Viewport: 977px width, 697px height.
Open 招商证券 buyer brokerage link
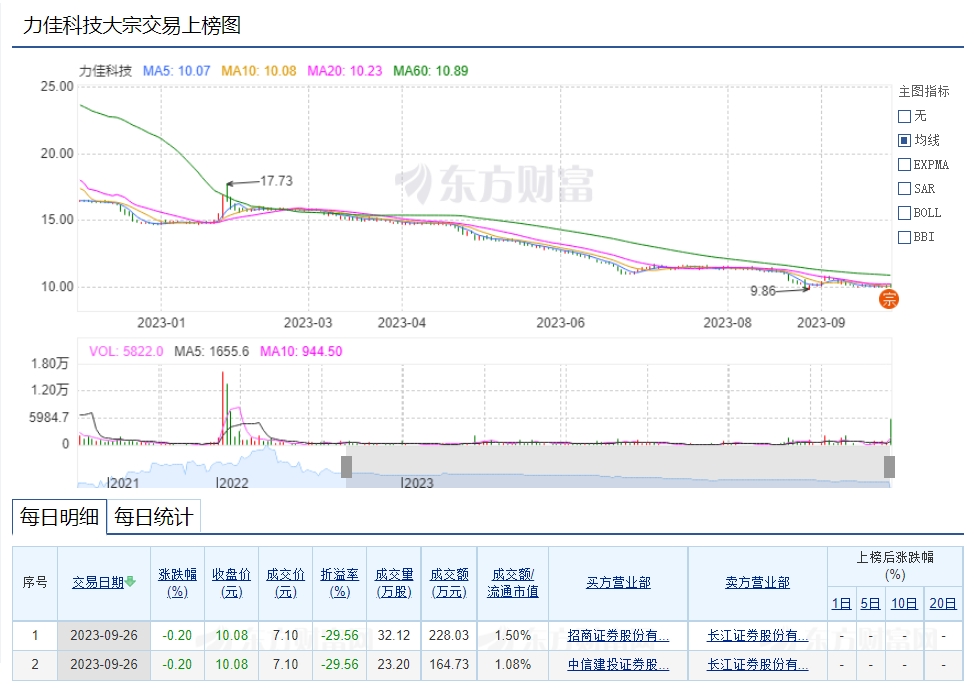[617, 635]
